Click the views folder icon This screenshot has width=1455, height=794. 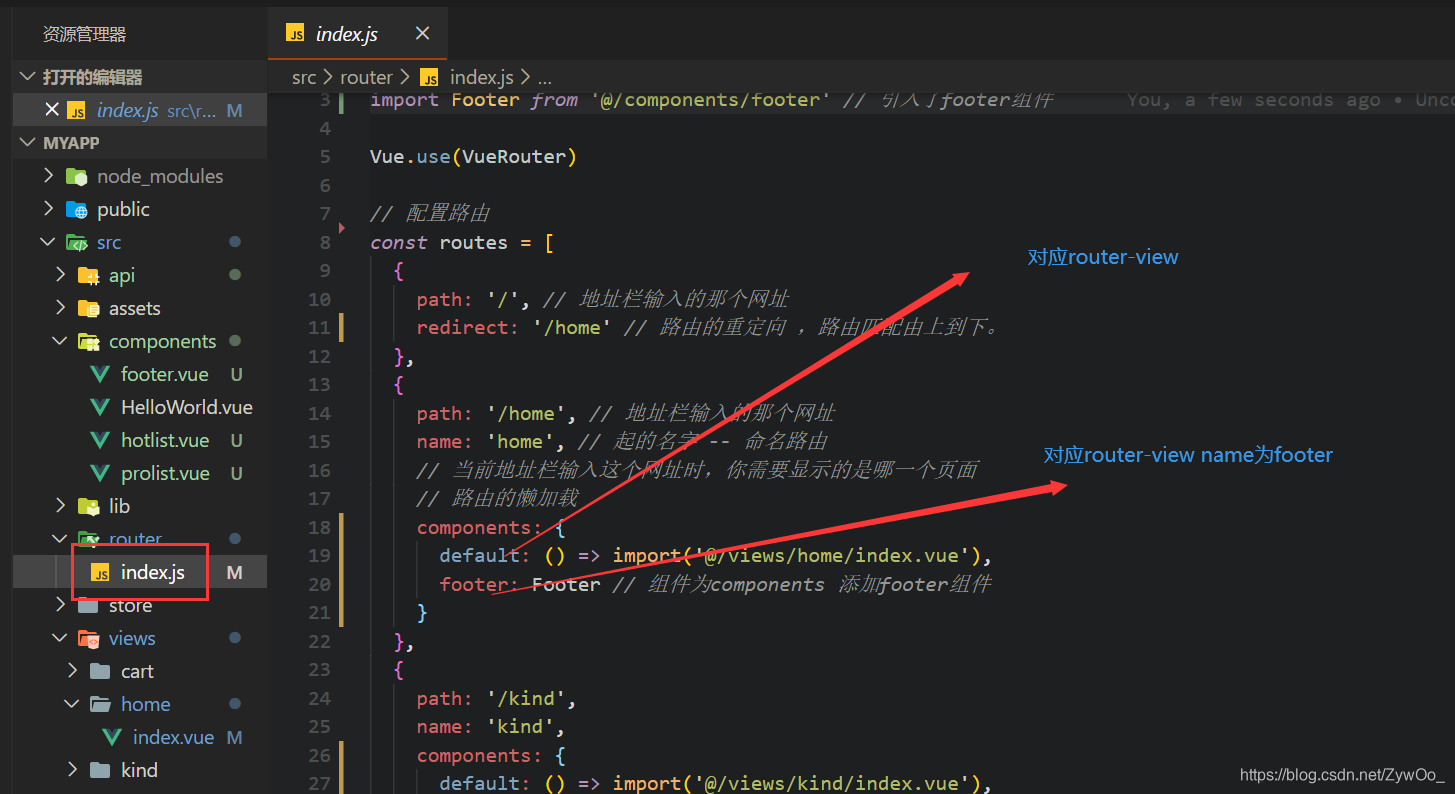tap(89, 638)
